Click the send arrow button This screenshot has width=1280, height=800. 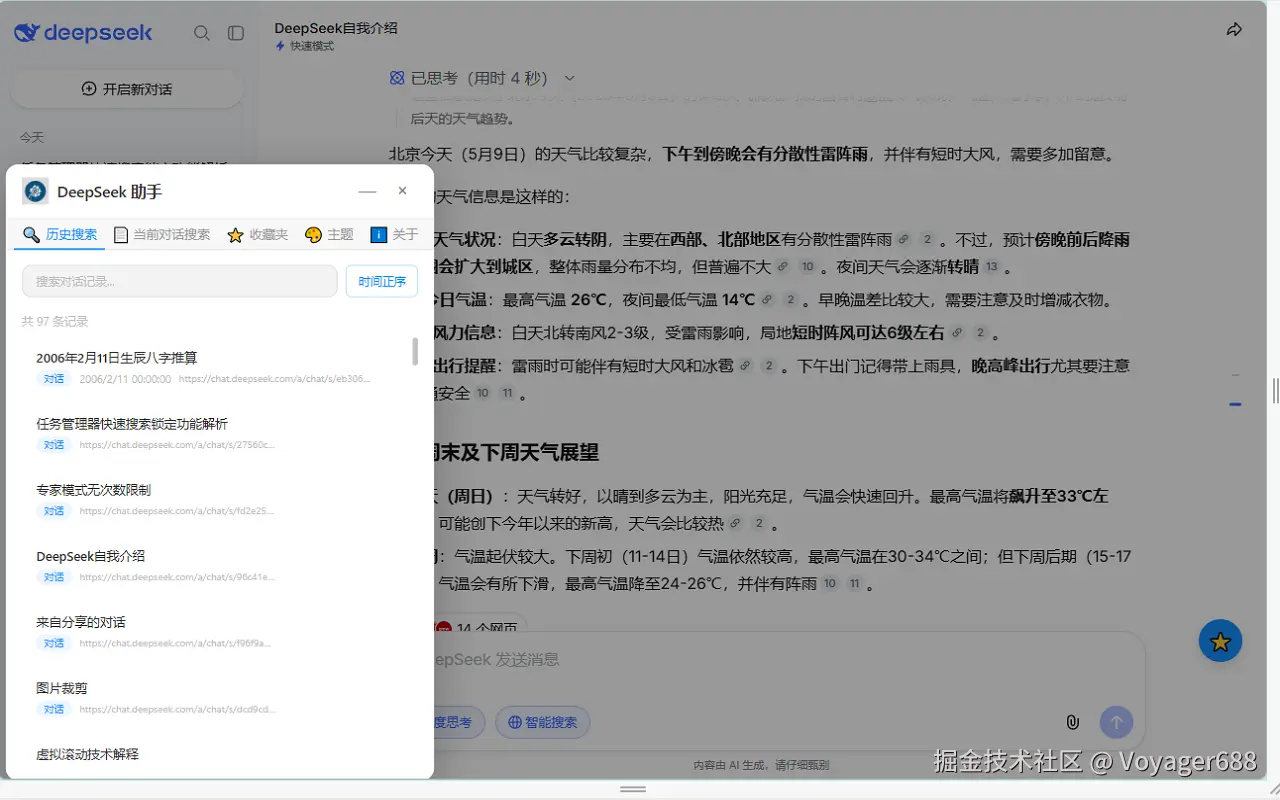coord(1116,722)
